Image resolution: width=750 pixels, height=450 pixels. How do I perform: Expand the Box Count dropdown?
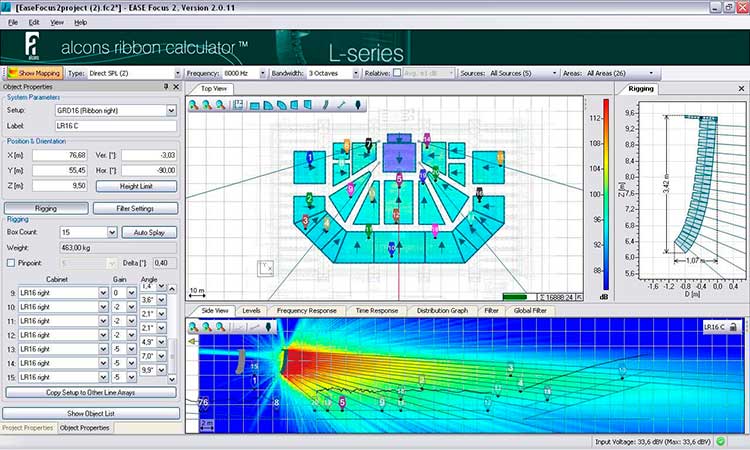[112, 232]
